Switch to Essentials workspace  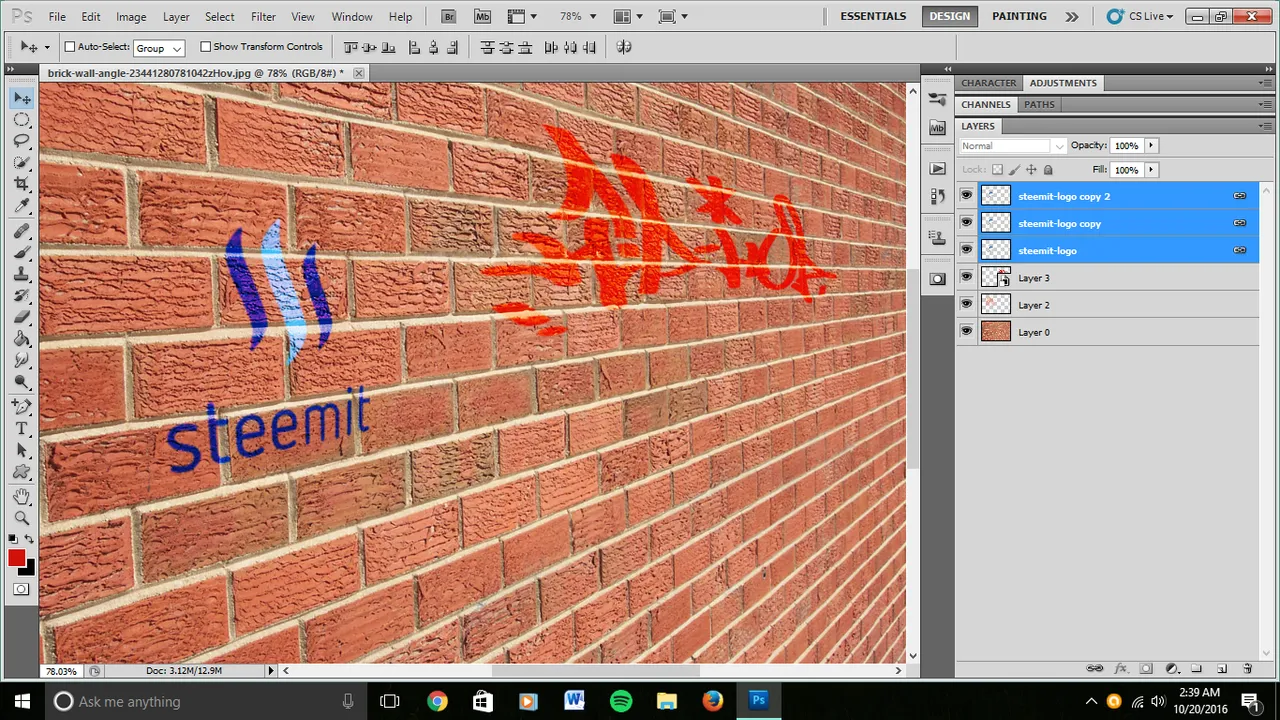click(x=873, y=17)
